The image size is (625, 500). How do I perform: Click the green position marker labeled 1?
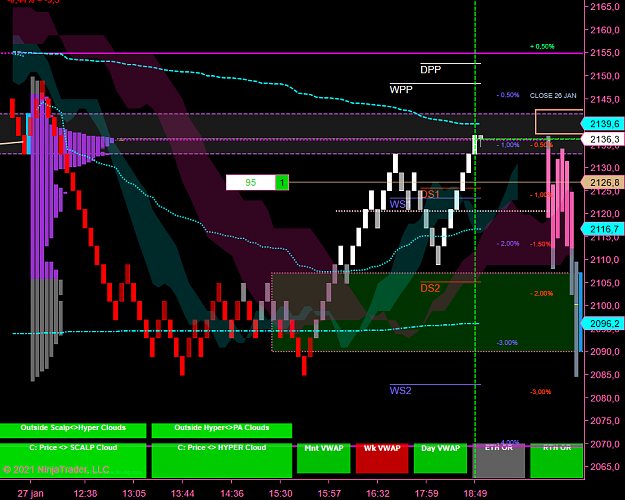(282, 183)
